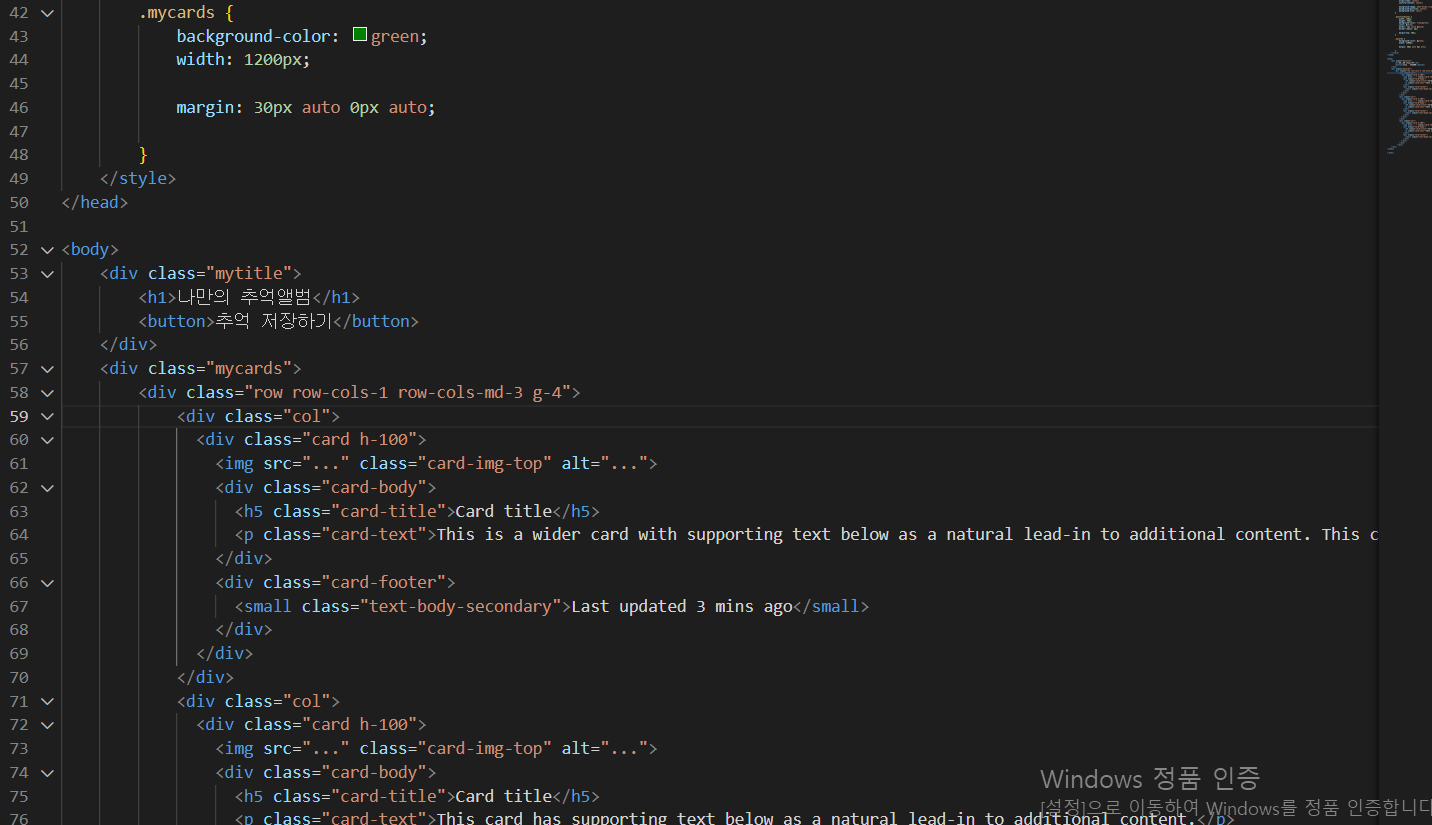
Task: Click the 'margin' property on line 46
Action: point(205,107)
